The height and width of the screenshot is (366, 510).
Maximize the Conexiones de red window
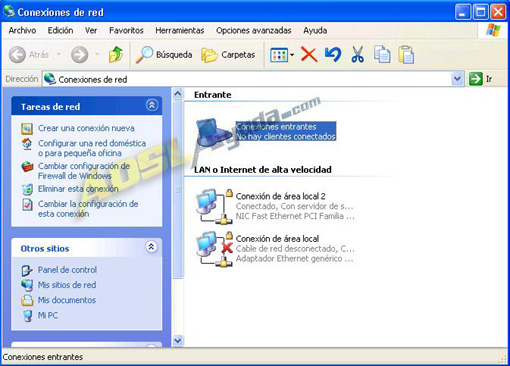coord(480,12)
